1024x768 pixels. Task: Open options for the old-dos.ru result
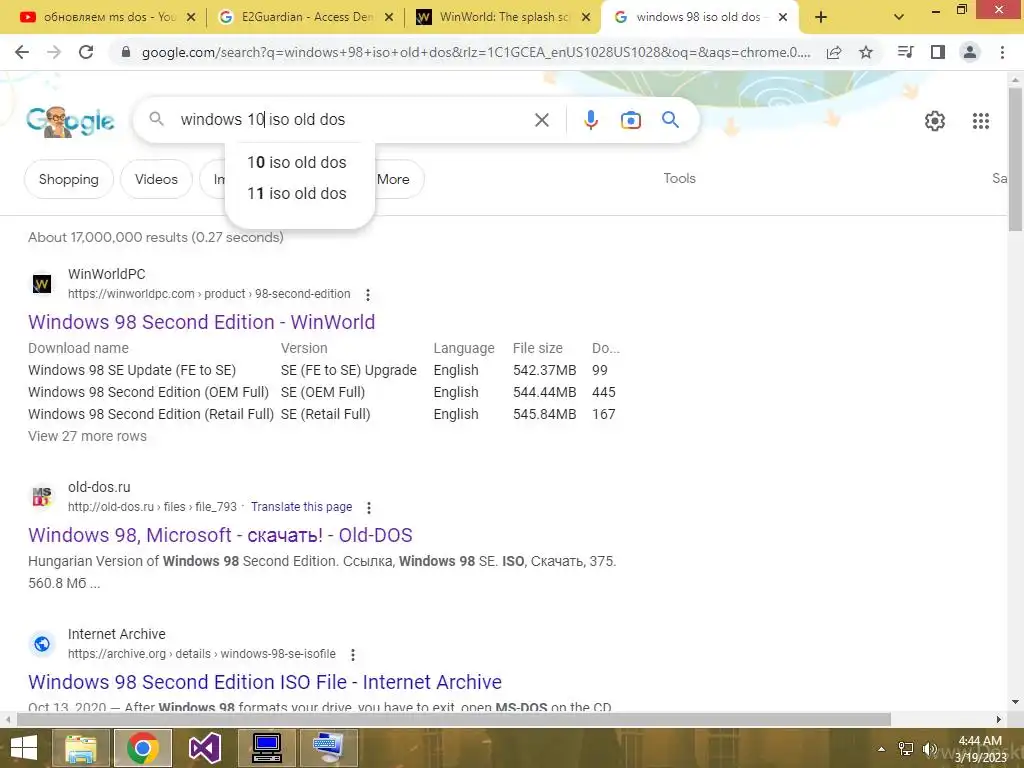(x=369, y=507)
